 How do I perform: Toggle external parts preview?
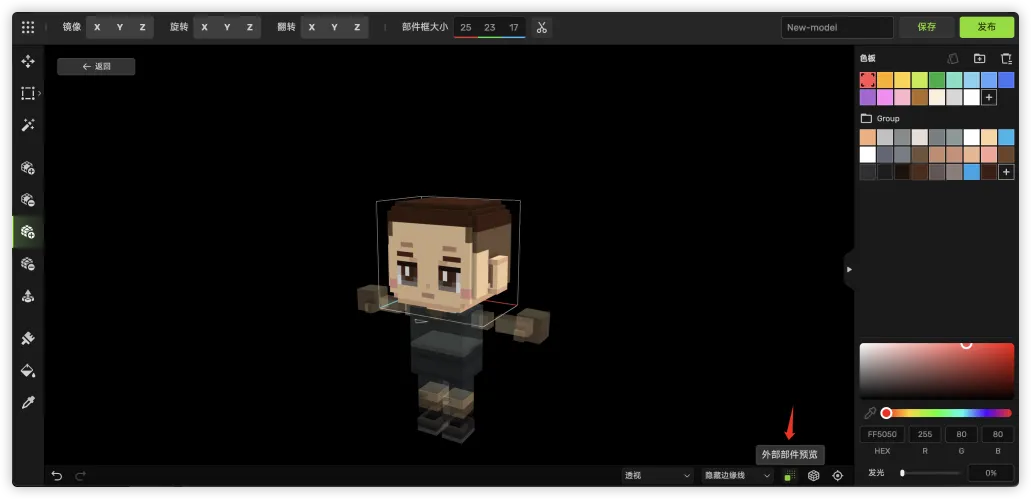coord(789,476)
